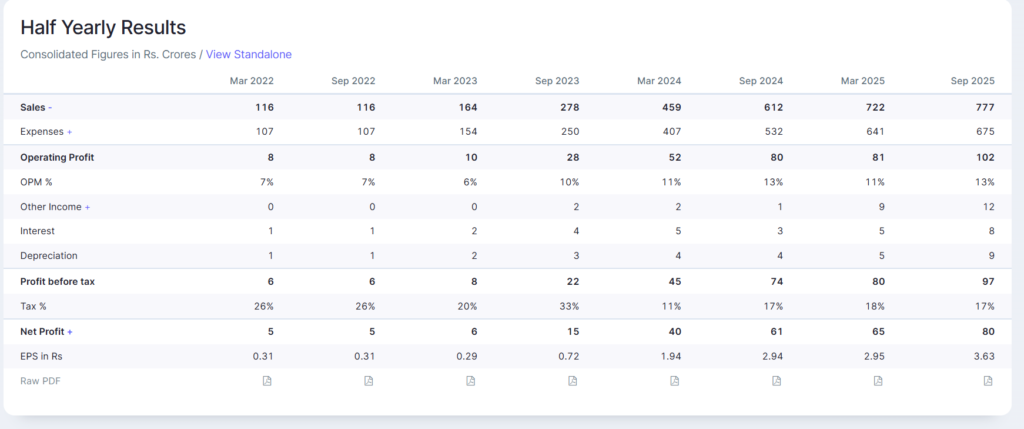Open Raw PDF for Sep 2025
Image resolution: width=1024 pixels, height=429 pixels.
click(988, 381)
